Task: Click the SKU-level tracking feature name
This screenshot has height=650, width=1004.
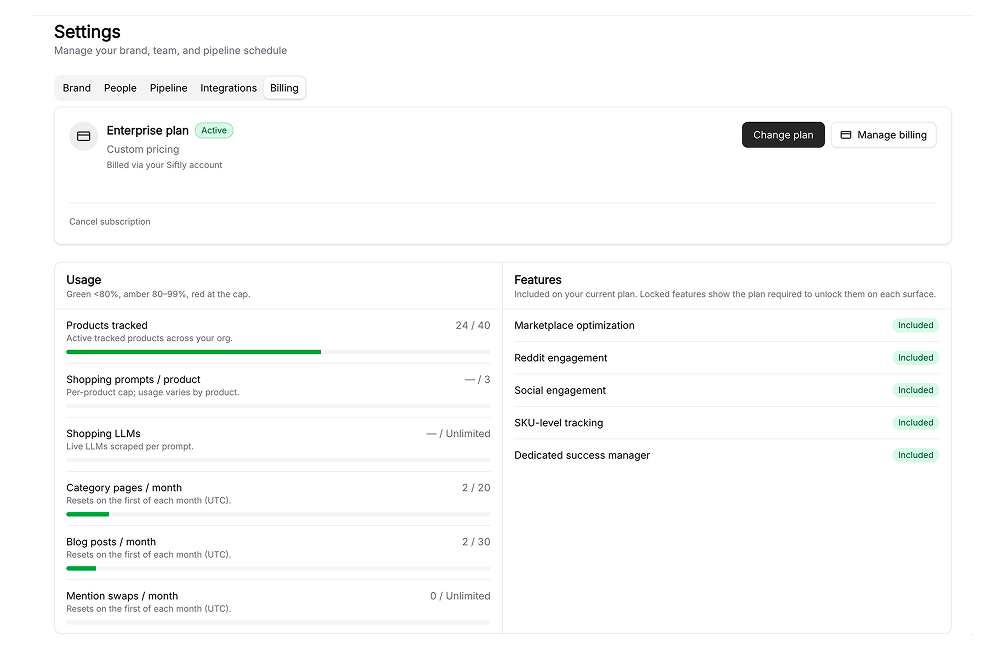Action: pos(558,423)
